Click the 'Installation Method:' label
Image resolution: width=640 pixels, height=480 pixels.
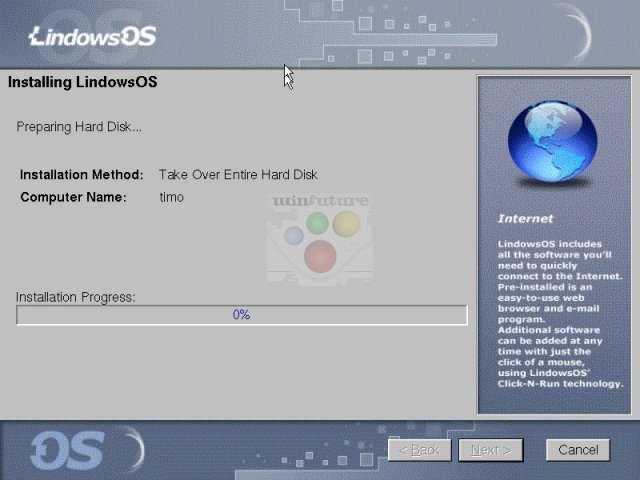tap(82, 175)
